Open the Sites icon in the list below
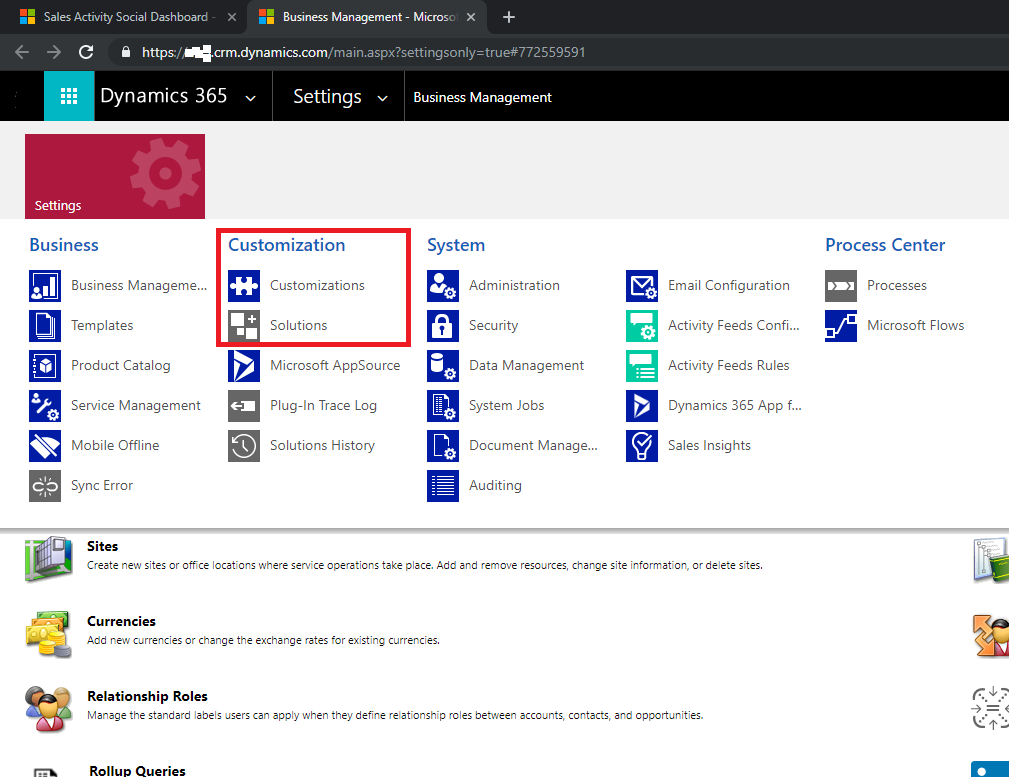1009x777 pixels. 48,560
